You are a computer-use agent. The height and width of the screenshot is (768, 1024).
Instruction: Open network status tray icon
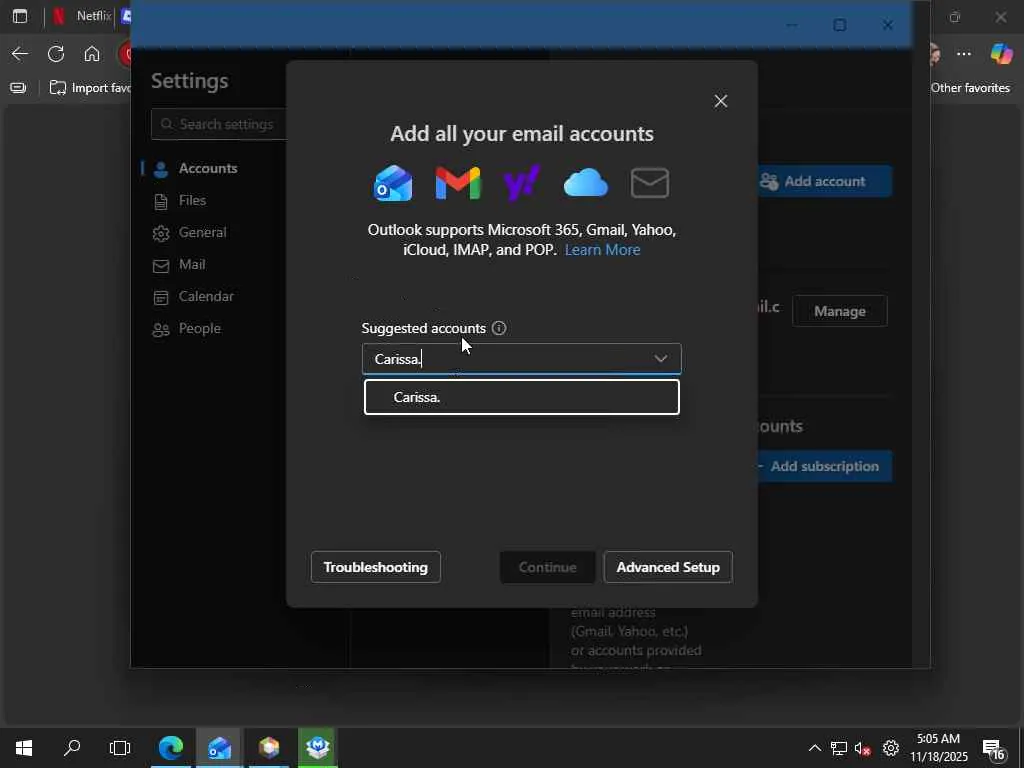pyautogui.click(x=839, y=748)
